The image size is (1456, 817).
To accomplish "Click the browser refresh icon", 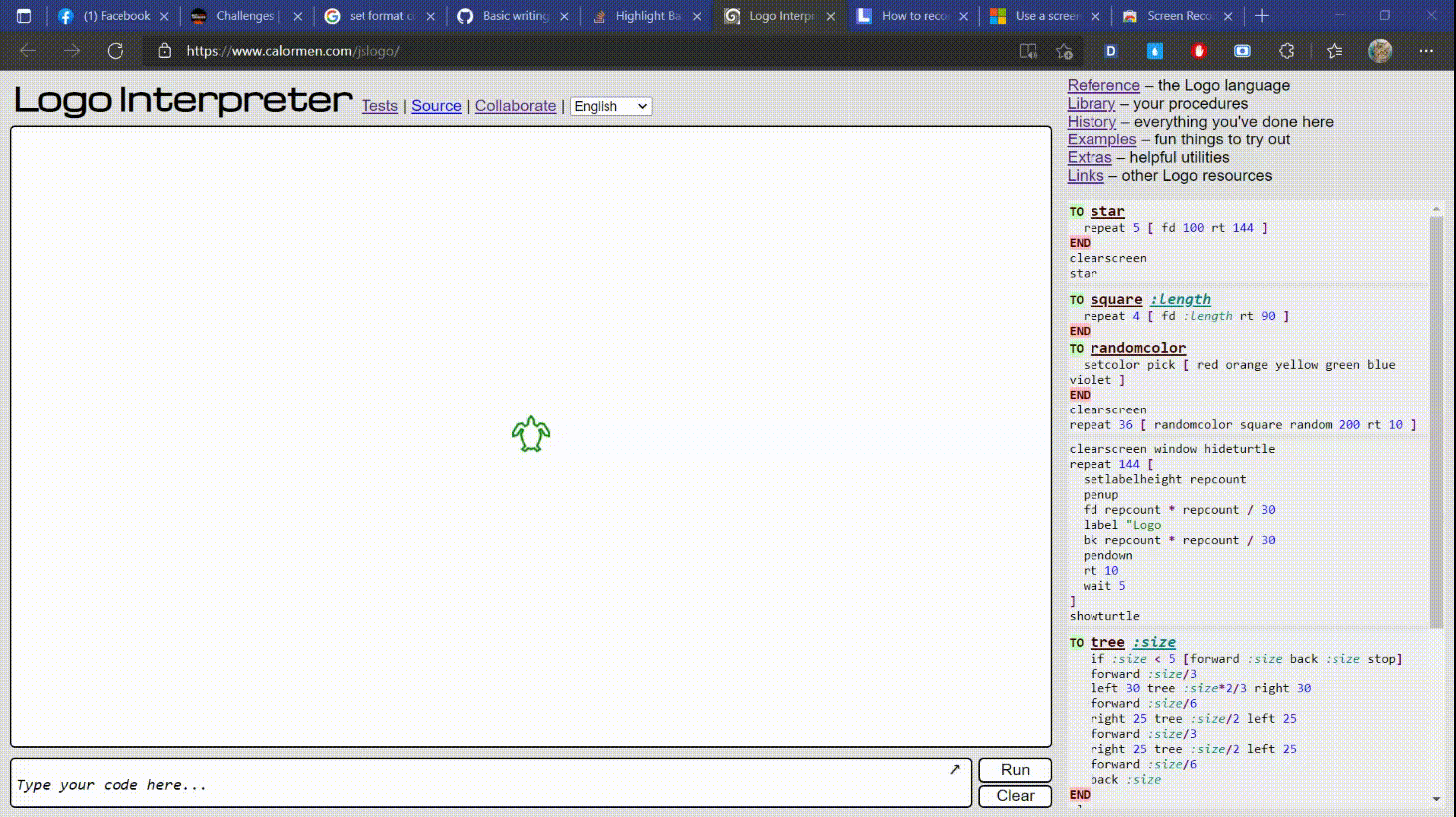I will pos(116,51).
